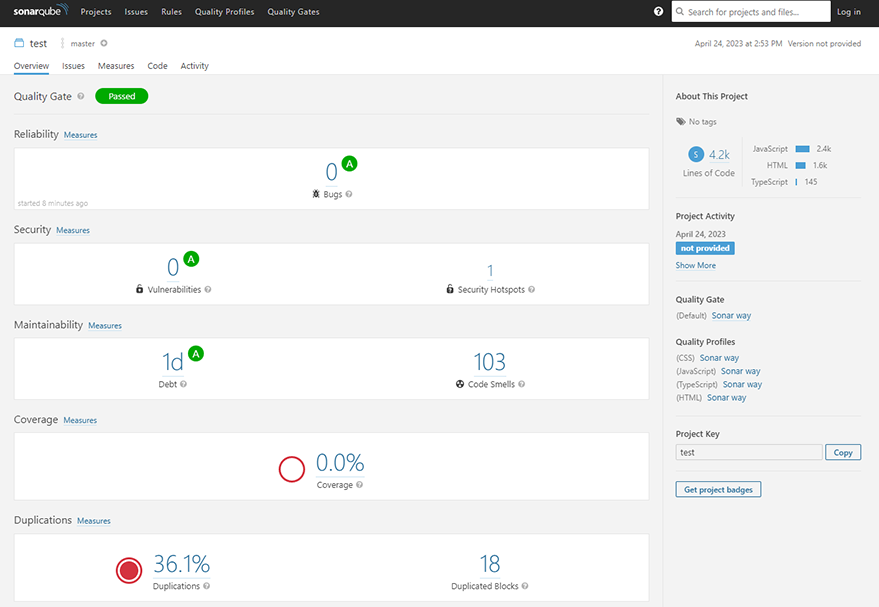Switch to the Measures tab
Image resolution: width=879 pixels, height=607 pixels.
pyautogui.click(x=116, y=66)
